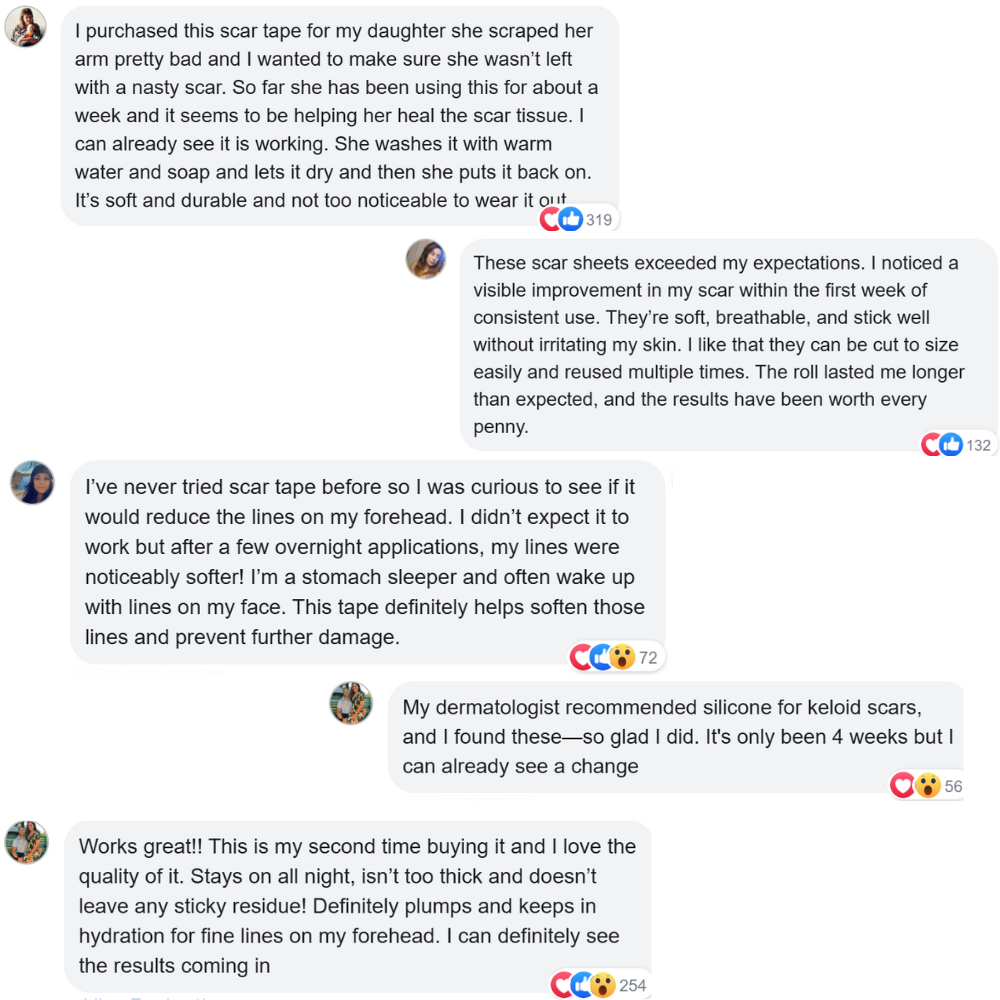1000x1000 pixels.
Task: Open the 56 reactions count
Action: tap(953, 786)
